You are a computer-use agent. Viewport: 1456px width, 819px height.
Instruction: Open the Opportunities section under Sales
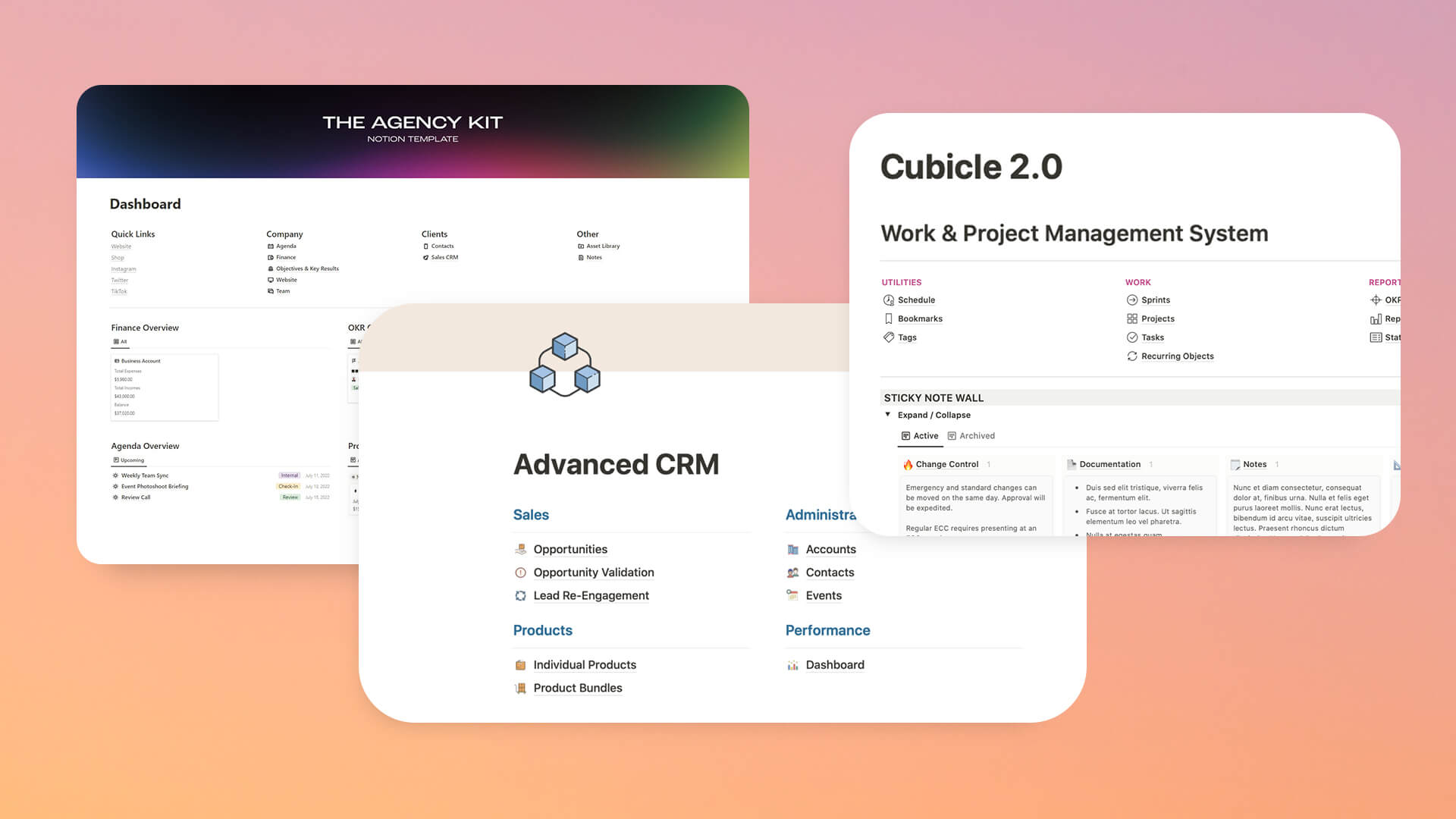tap(570, 549)
